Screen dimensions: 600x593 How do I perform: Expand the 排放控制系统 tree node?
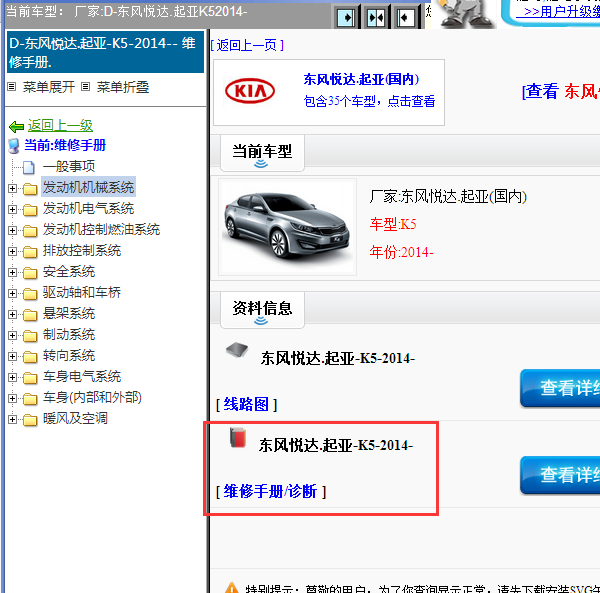12,251
